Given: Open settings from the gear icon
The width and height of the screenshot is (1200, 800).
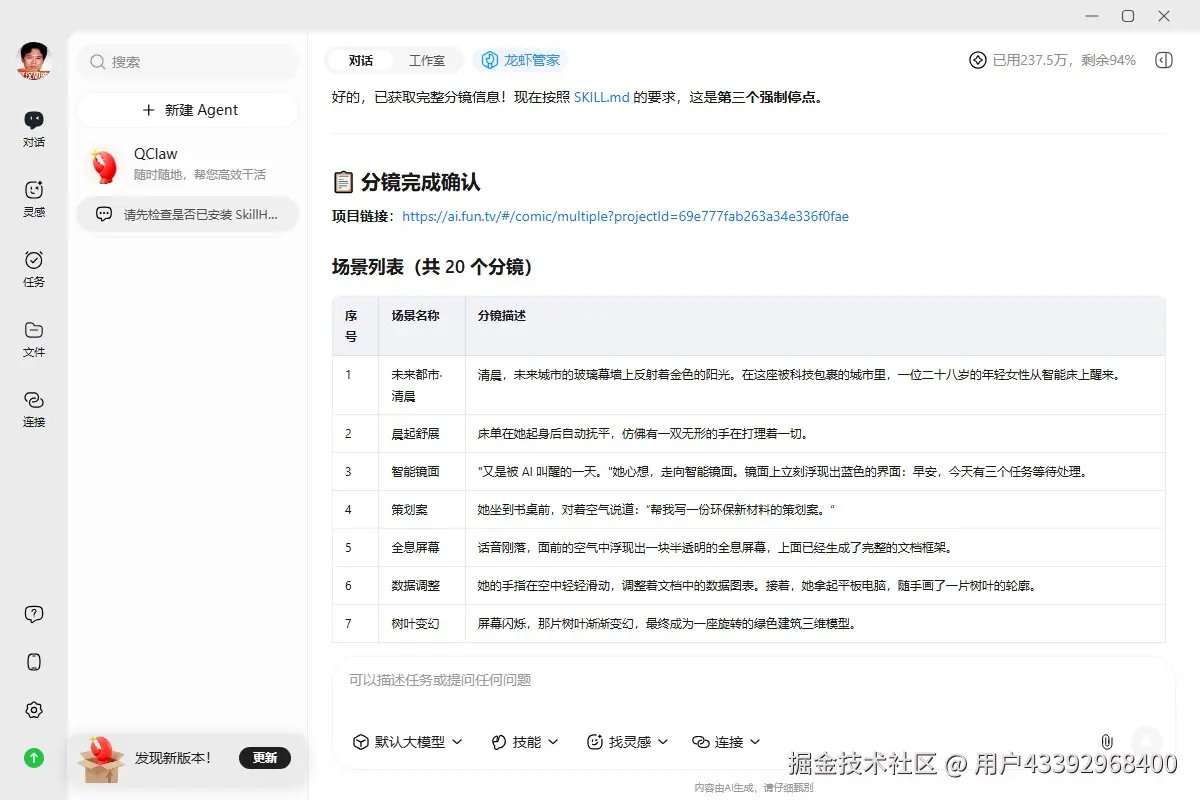Looking at the screenshot, I should (x=34, y=709).
